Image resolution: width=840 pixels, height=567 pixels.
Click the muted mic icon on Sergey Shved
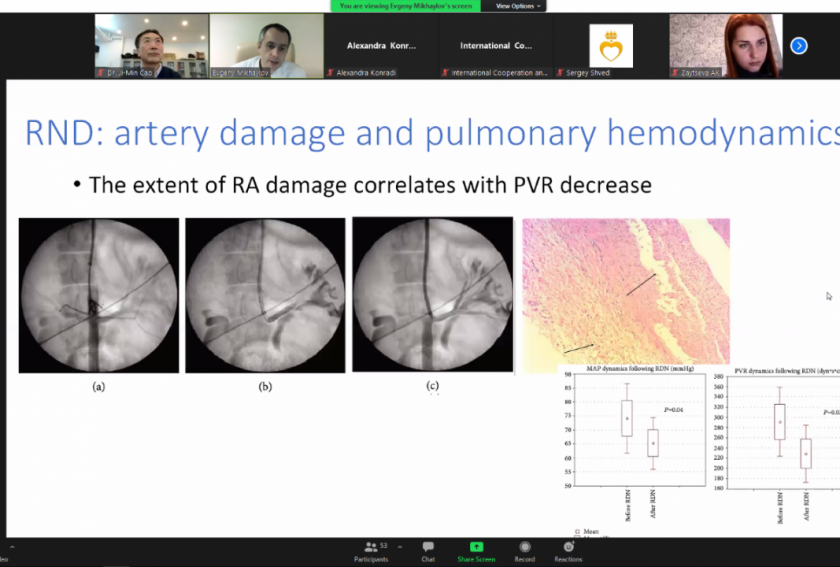coord(560,73)
